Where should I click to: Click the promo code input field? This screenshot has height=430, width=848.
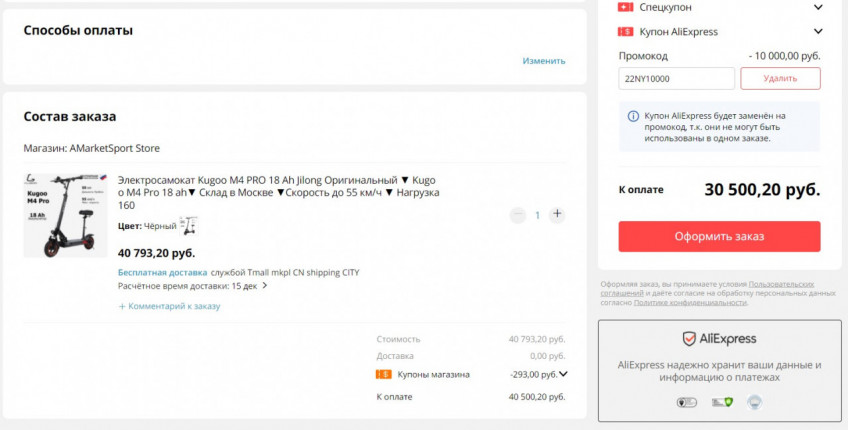point(676,78)
